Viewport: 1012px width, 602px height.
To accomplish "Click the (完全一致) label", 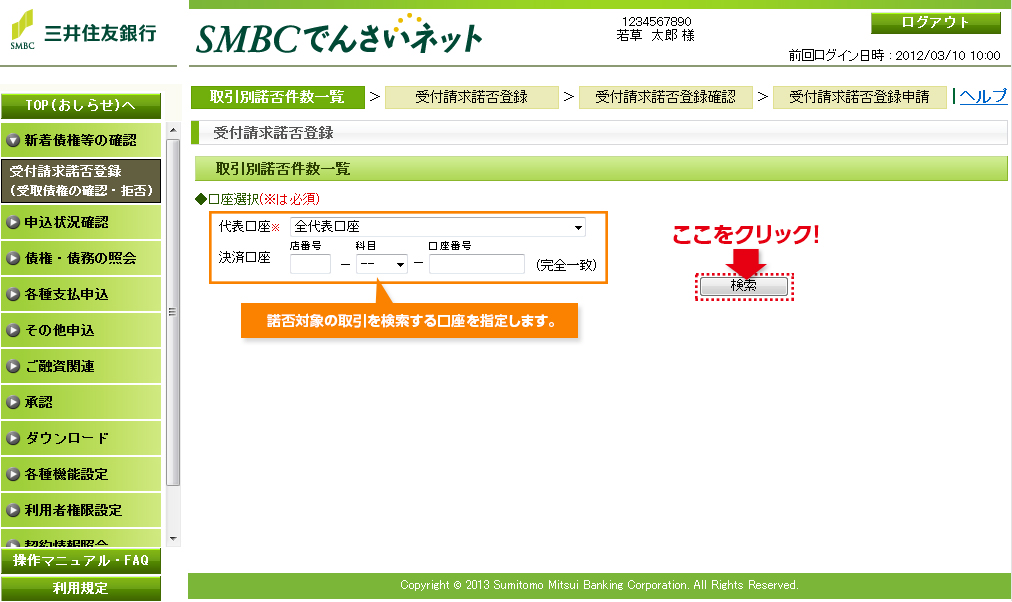I will click(x=566, y=265).
